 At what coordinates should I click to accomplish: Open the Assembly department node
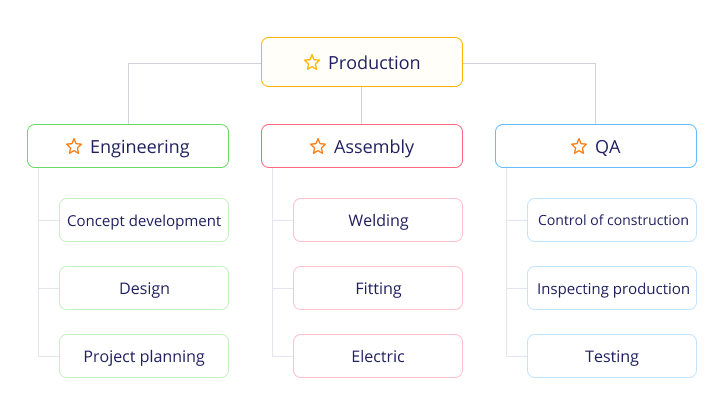(362, 146)
